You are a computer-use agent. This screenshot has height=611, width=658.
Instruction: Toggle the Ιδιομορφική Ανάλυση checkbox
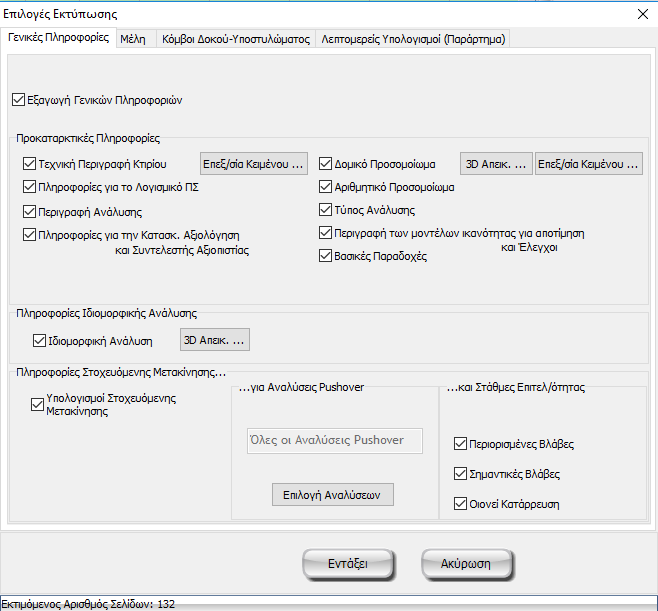click(40, 341)
